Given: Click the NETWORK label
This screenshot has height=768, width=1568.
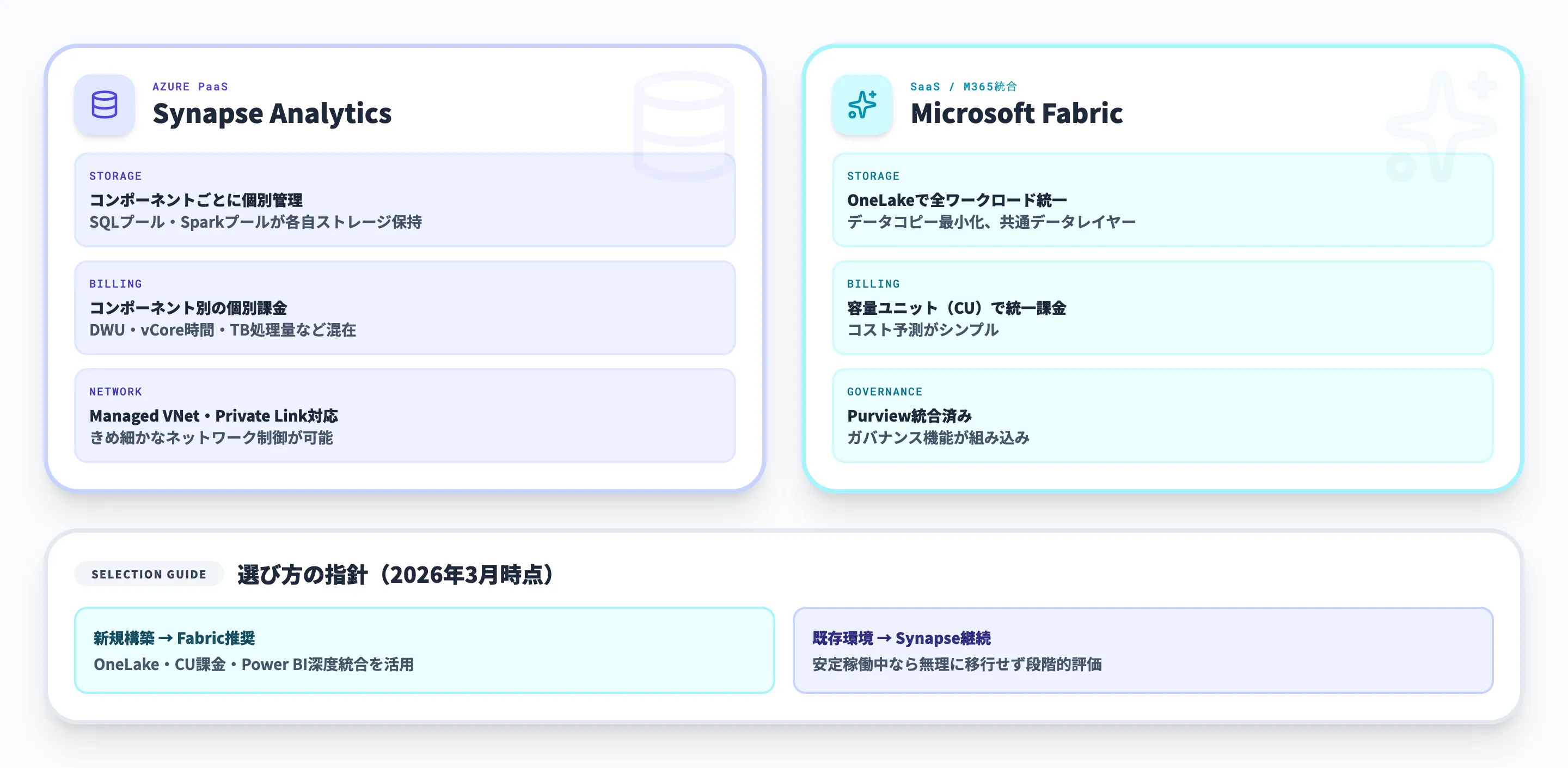Looking at the screenshot, I should point(115,392).
